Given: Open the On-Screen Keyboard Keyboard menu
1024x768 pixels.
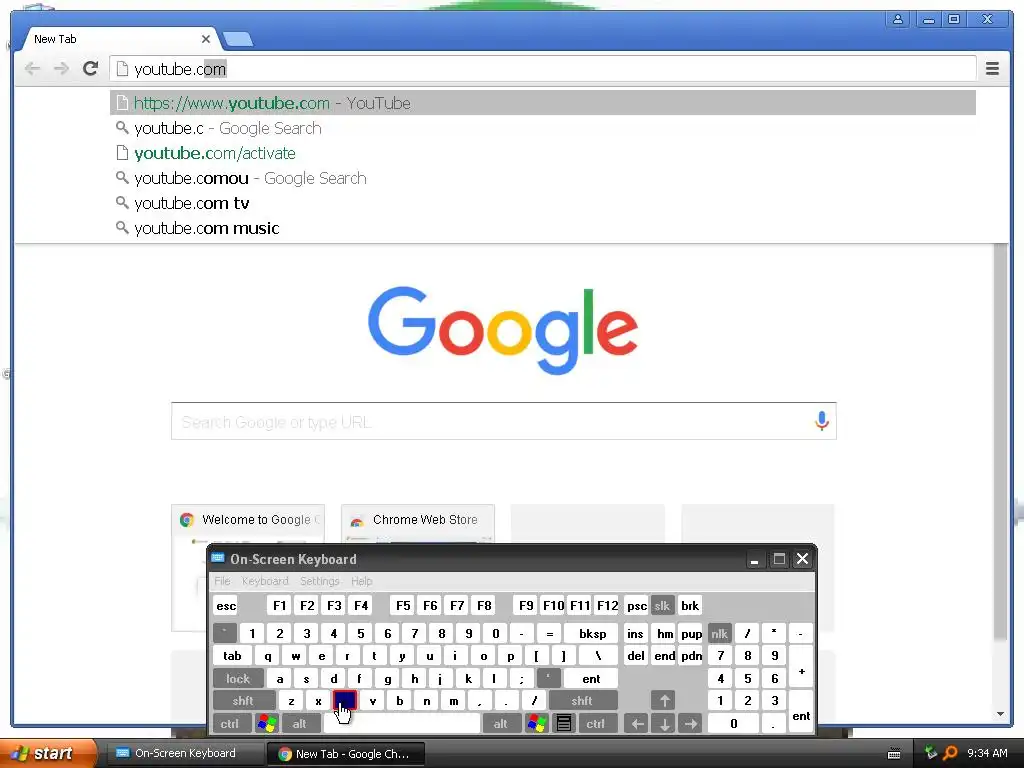Looking at the screenshot, I should (265, 581).
